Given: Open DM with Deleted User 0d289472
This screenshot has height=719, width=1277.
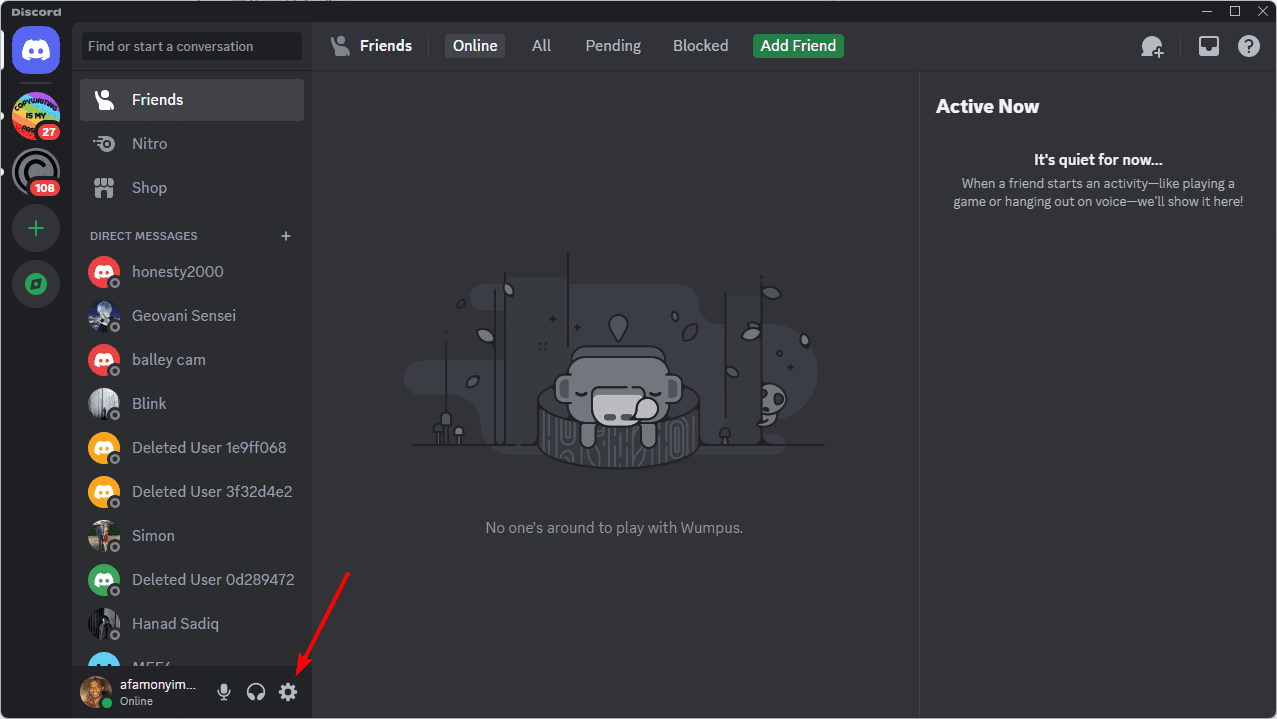Looking at the screenshot, I should pyautogui.click(x=192, y=580).
